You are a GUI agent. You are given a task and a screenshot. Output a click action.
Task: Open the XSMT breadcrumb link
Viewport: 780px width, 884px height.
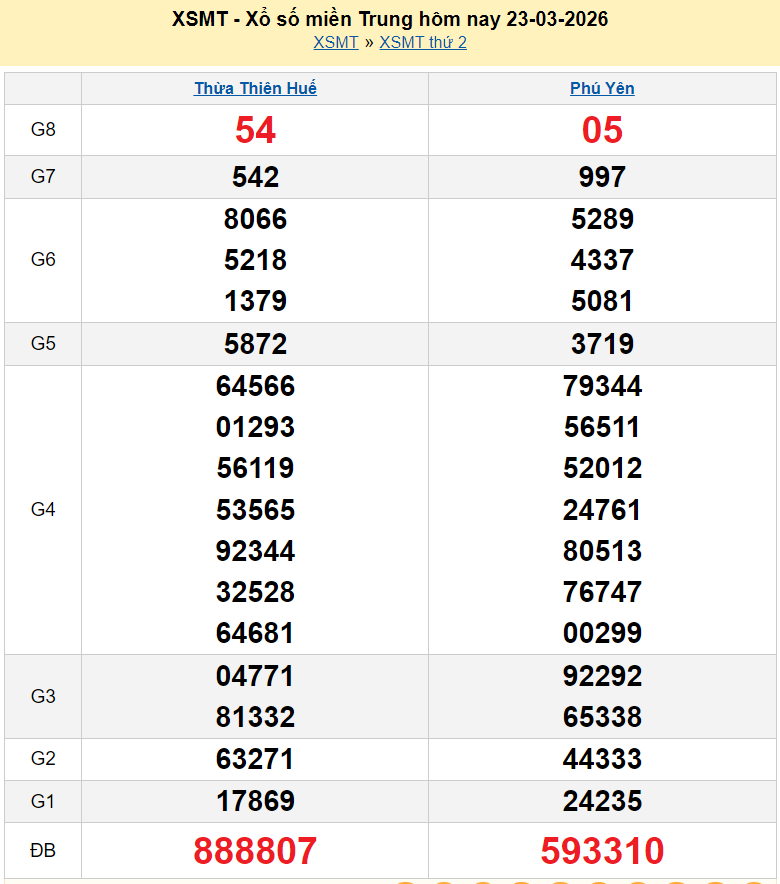point(335,42)
